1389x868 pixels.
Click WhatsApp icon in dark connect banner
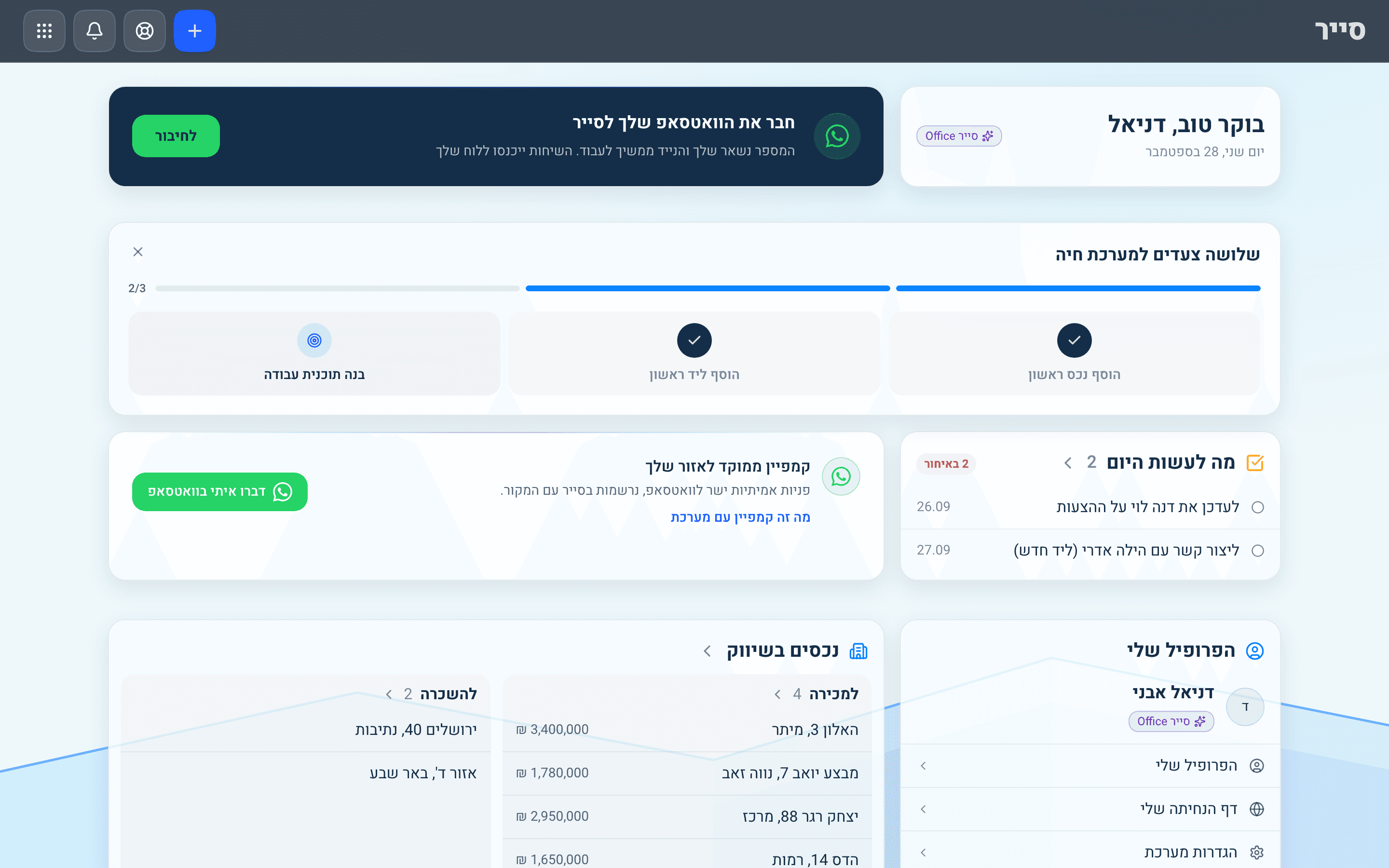tap(837, 136)
